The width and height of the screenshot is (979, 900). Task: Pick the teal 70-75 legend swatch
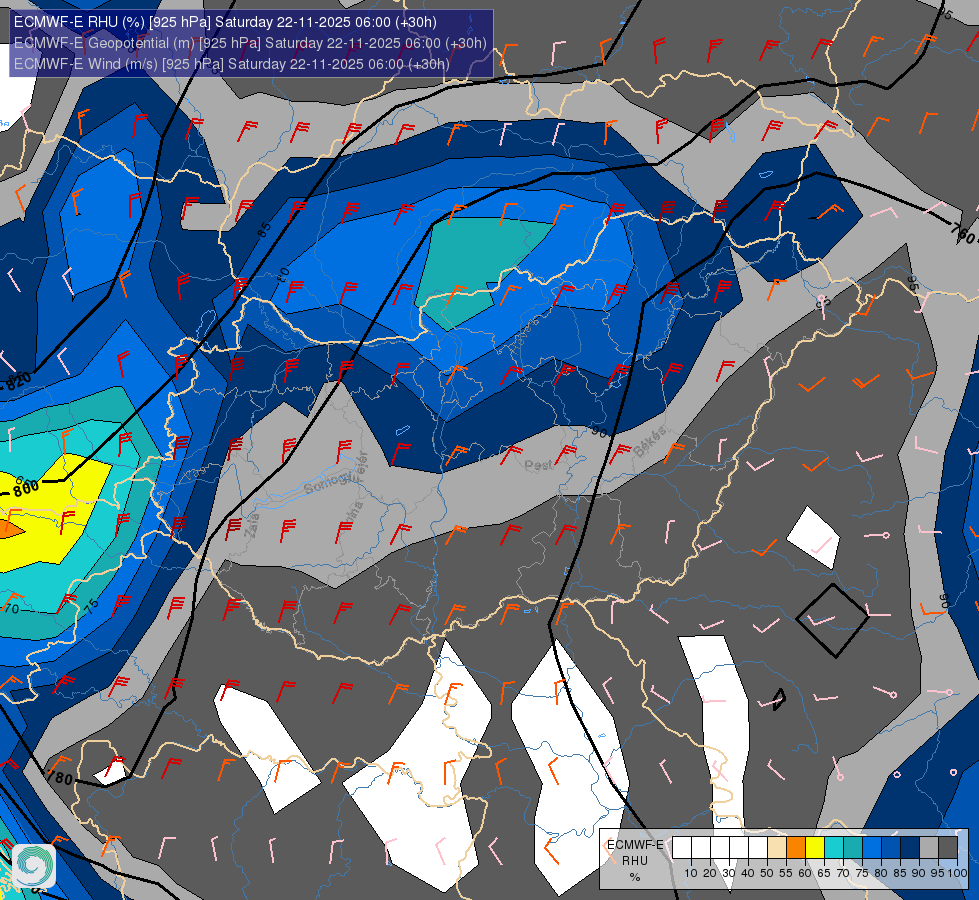[x=853, y=847]
